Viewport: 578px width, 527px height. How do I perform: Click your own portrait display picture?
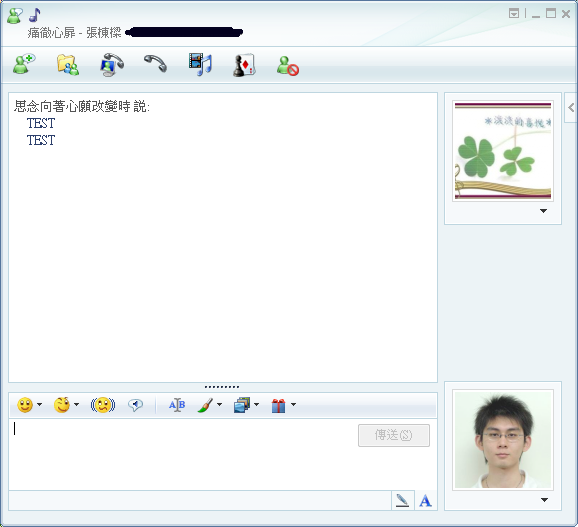point(503,440)
